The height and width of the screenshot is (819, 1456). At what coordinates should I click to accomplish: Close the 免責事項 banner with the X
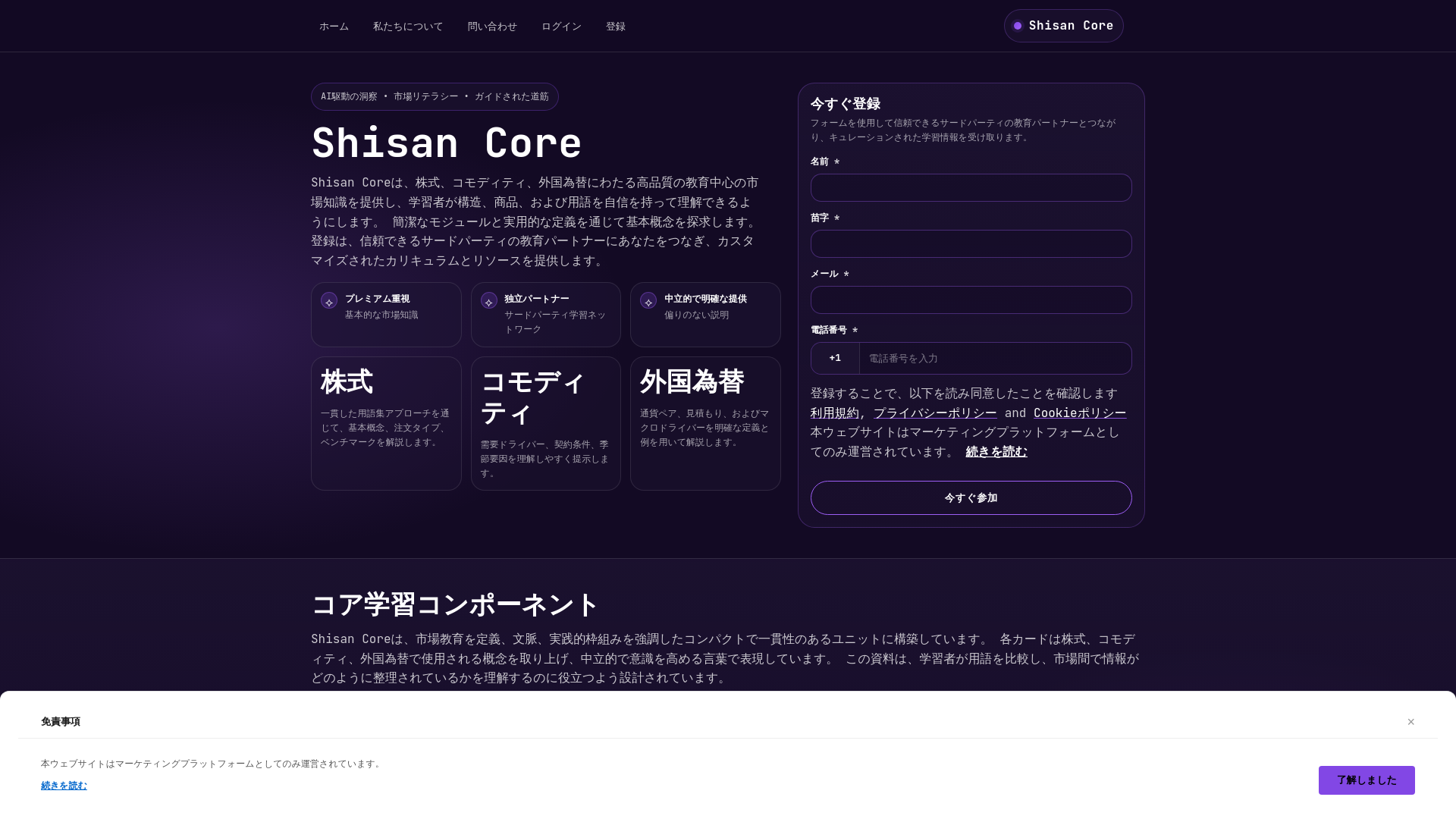(1410, 722)
